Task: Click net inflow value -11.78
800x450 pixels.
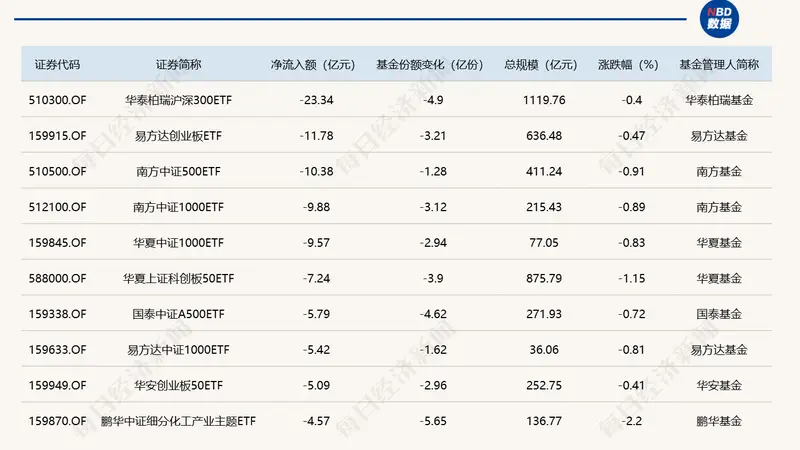Action: pyautogui.click(x=316, y=136)
